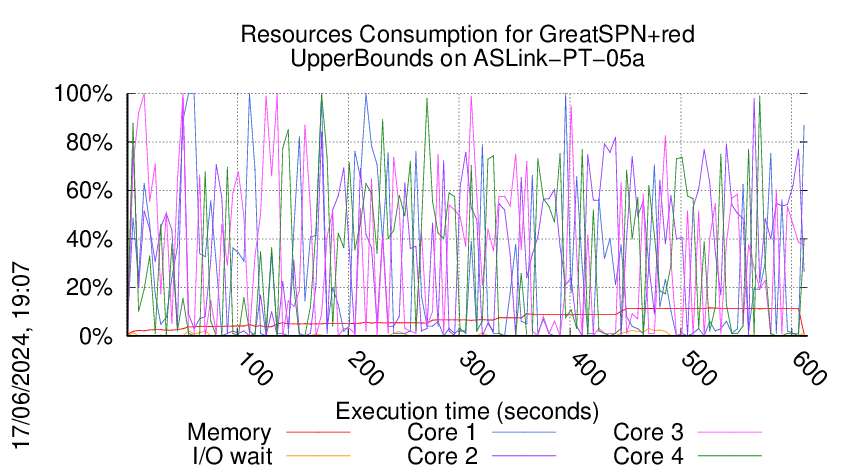850x475 pixels.
Task: Click the red Memory legend line
Action: (318, 433)
